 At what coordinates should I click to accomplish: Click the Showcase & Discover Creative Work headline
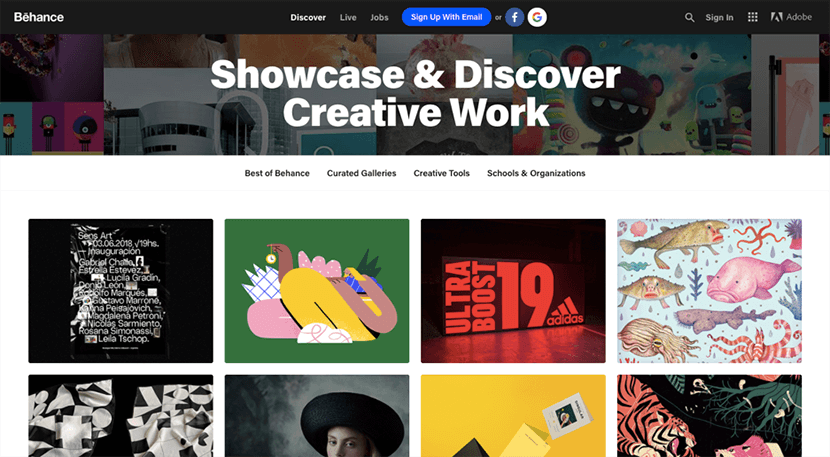coord(416,93)
